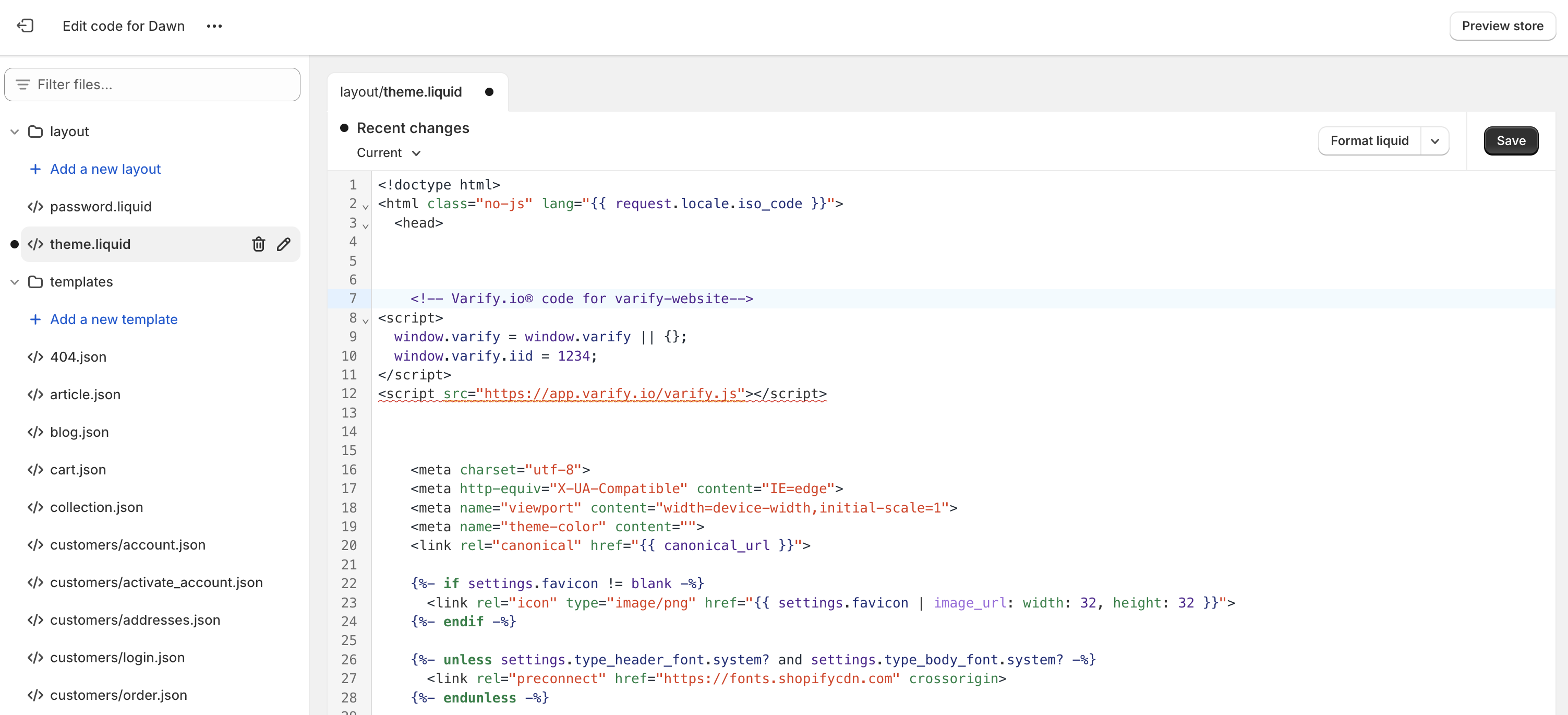
Task: Click the plus icon beside Add a new template
Action: pos(35,319)
